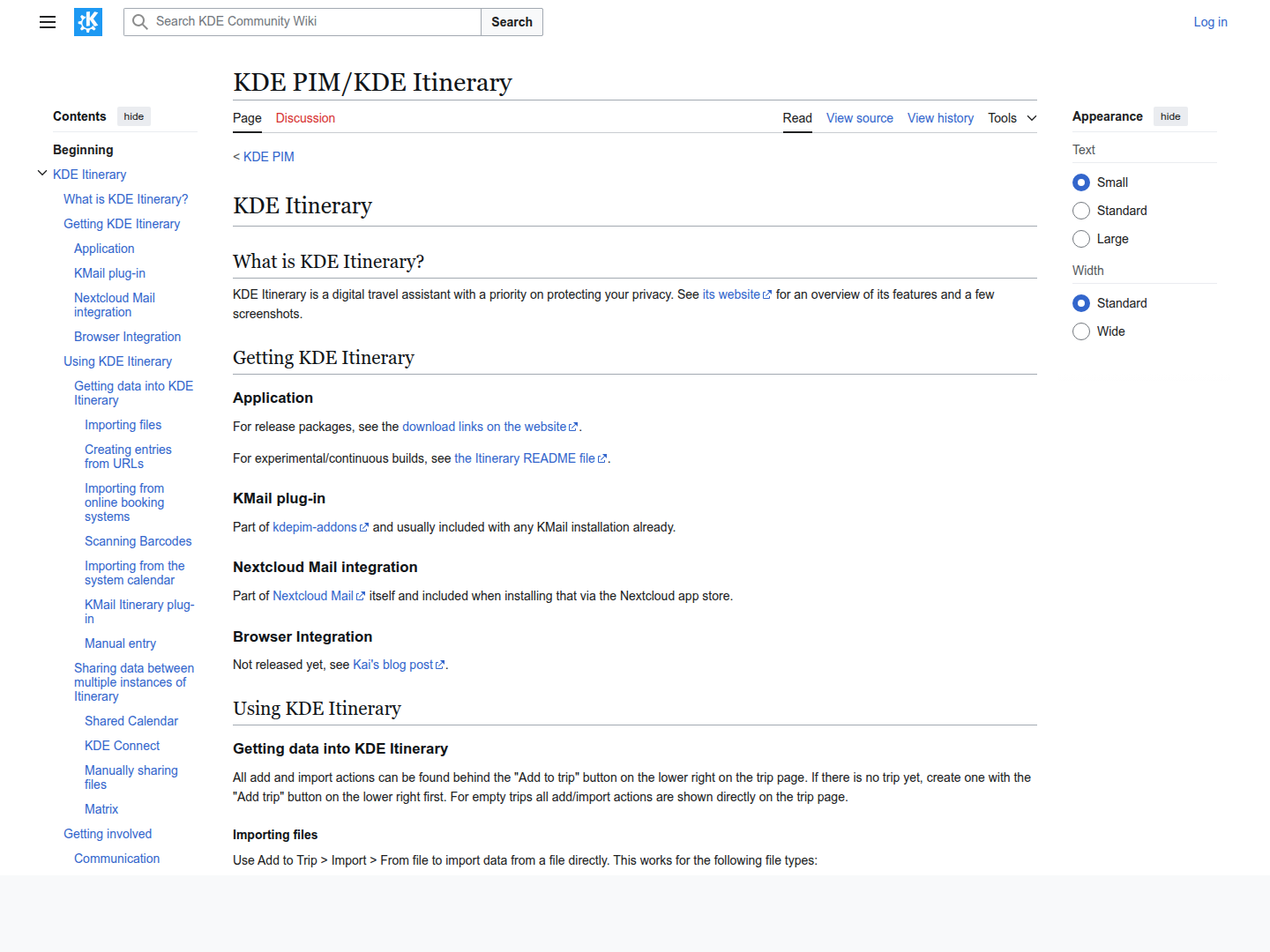Focus the Search KDE Community Wiki field
This screenshot has height=952, width=1270.
coord(303,22)
